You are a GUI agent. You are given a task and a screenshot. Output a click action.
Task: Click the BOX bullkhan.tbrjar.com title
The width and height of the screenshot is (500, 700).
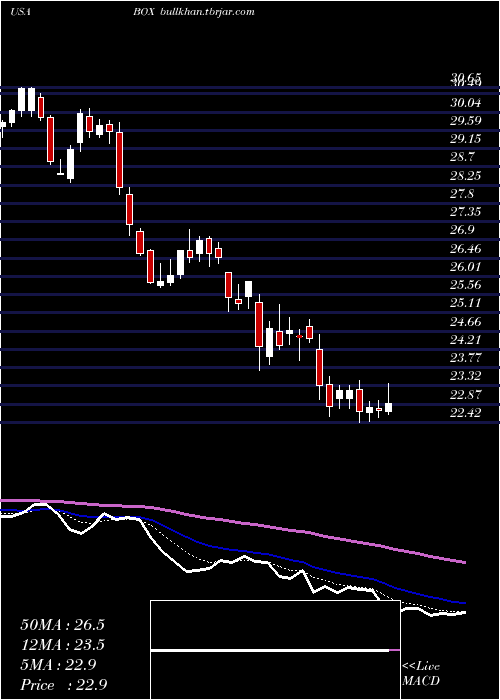[x=193, y=12]
